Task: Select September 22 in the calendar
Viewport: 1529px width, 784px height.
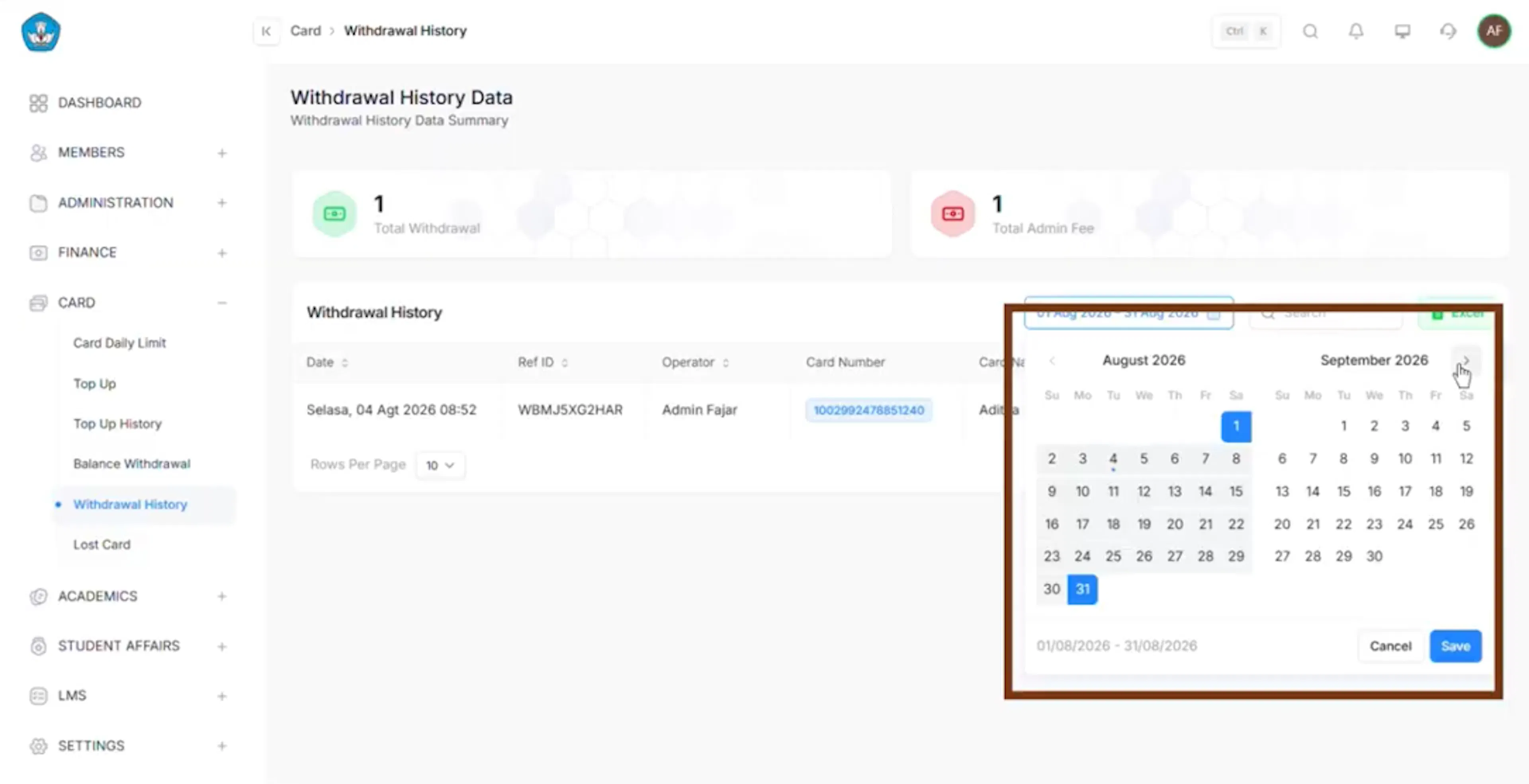Action: point(1343,524)
